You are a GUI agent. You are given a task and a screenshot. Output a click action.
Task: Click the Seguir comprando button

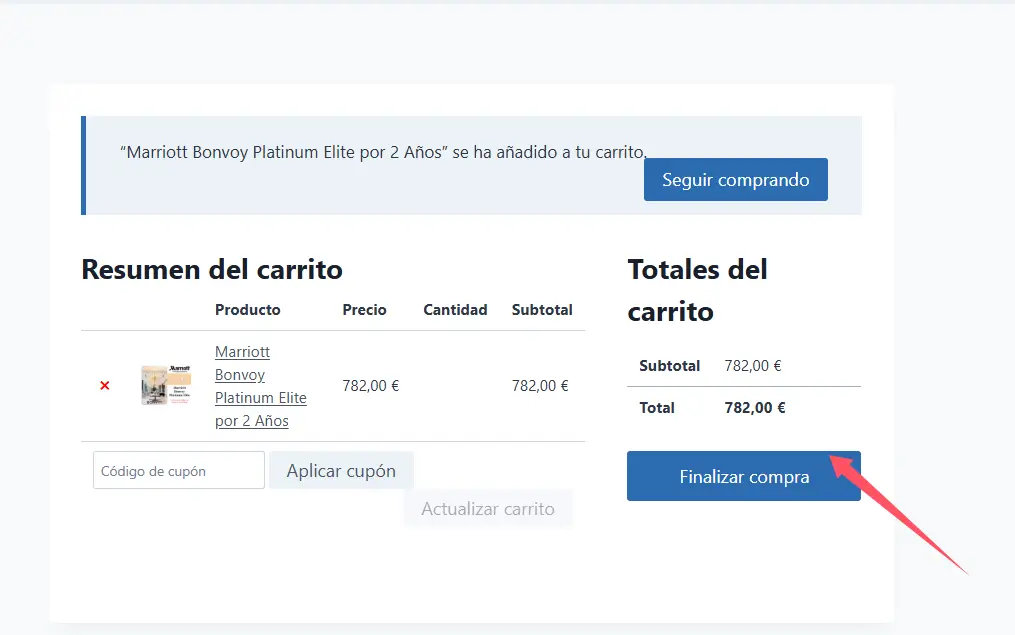[x=735, y=179]
